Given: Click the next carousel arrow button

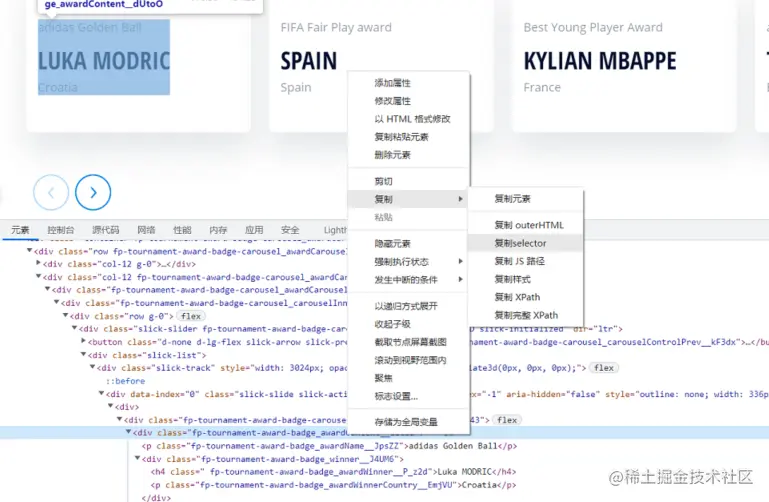Looking at the screenshot, I should click(93, 193).
